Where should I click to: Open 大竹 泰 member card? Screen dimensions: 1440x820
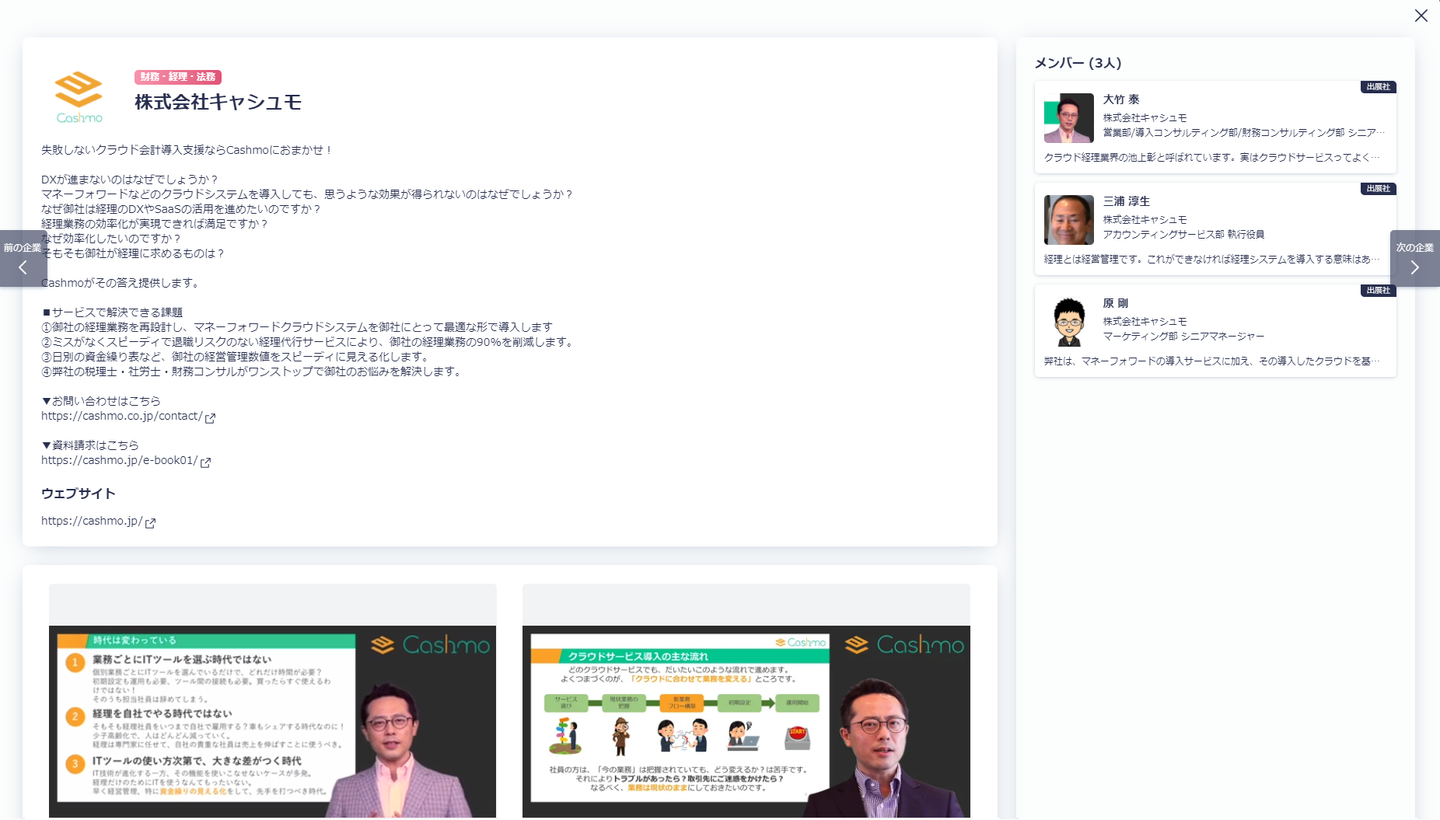pyautogui.click(x=1215, y=127)
